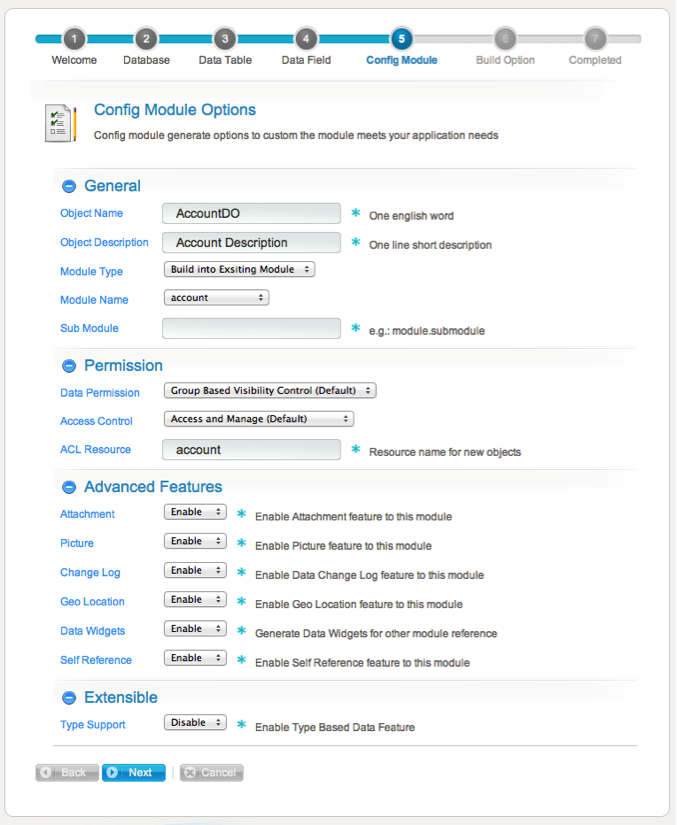Collapse the Extensible section minus icon
This screenshot has width=677, height=825.
(69, 698)
